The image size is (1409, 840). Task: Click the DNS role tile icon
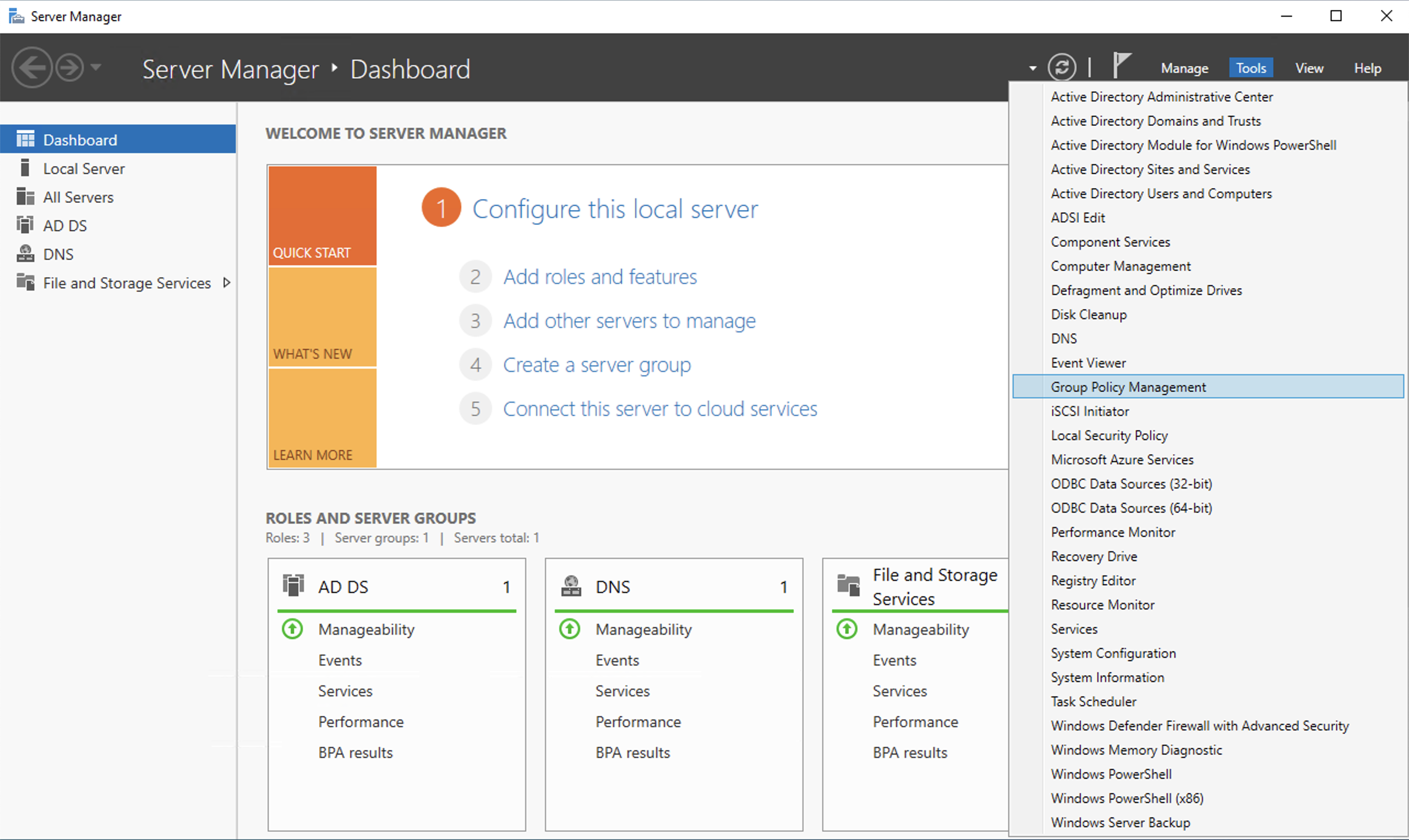(x=571, y=586)
